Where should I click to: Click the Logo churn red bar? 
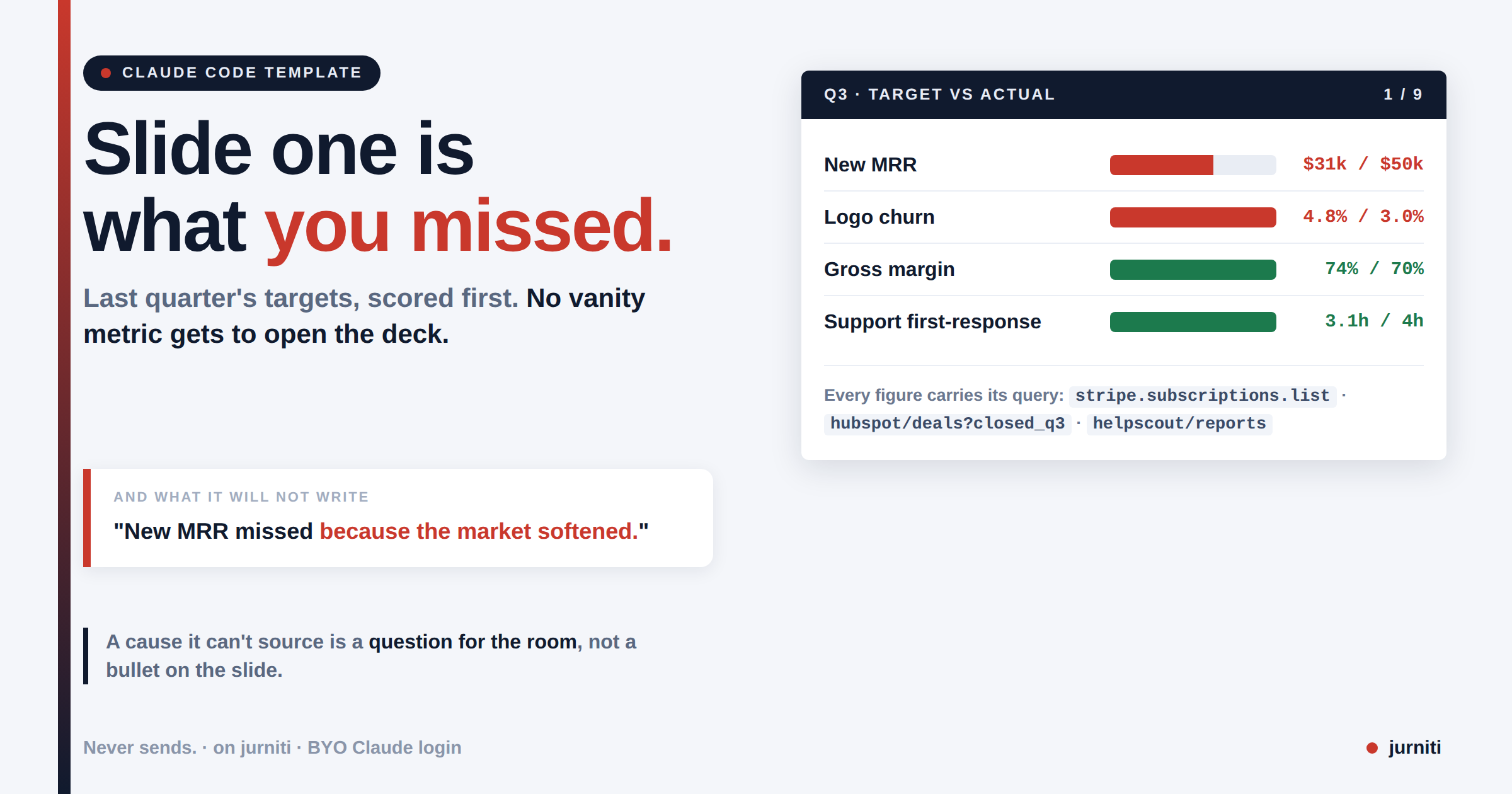point(1193,217)
